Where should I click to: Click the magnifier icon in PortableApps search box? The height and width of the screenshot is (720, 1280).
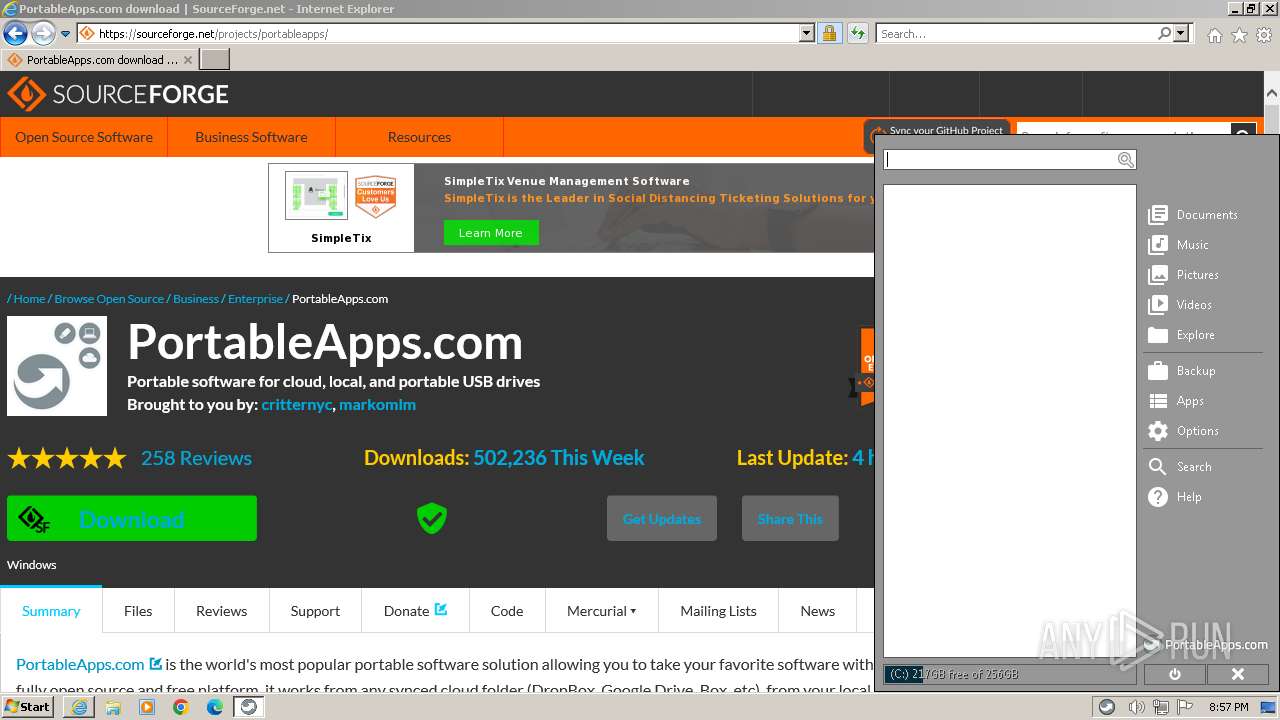(x=1125, y=160)
